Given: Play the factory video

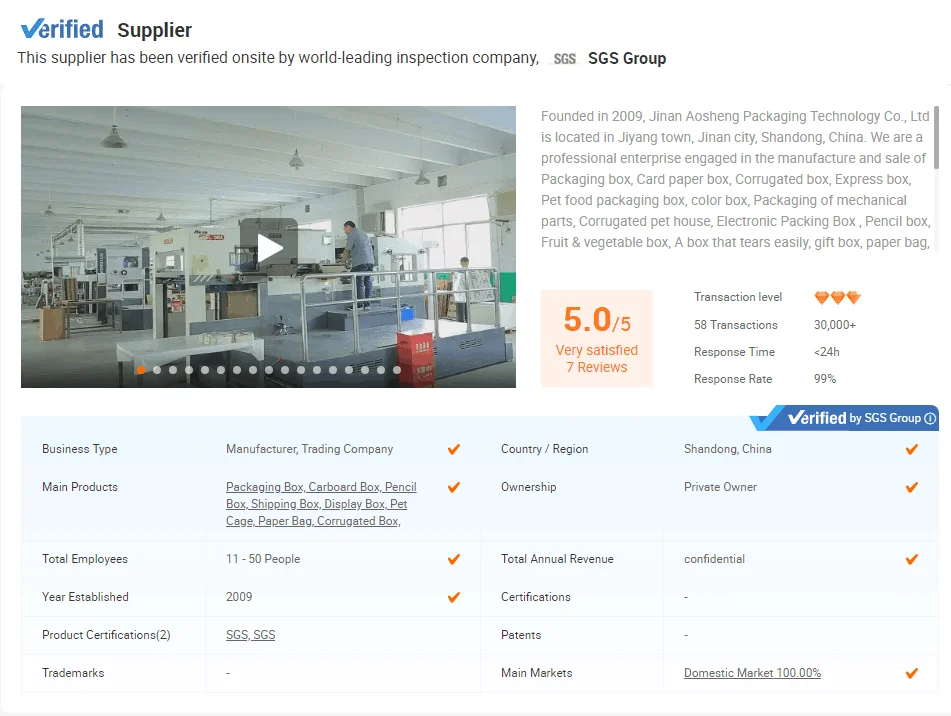Looking at the screenshot, I should [269, 247].
